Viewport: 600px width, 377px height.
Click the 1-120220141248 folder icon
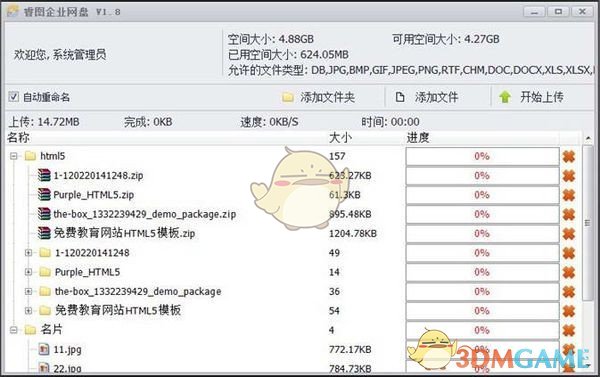click(x=45, y=253)
